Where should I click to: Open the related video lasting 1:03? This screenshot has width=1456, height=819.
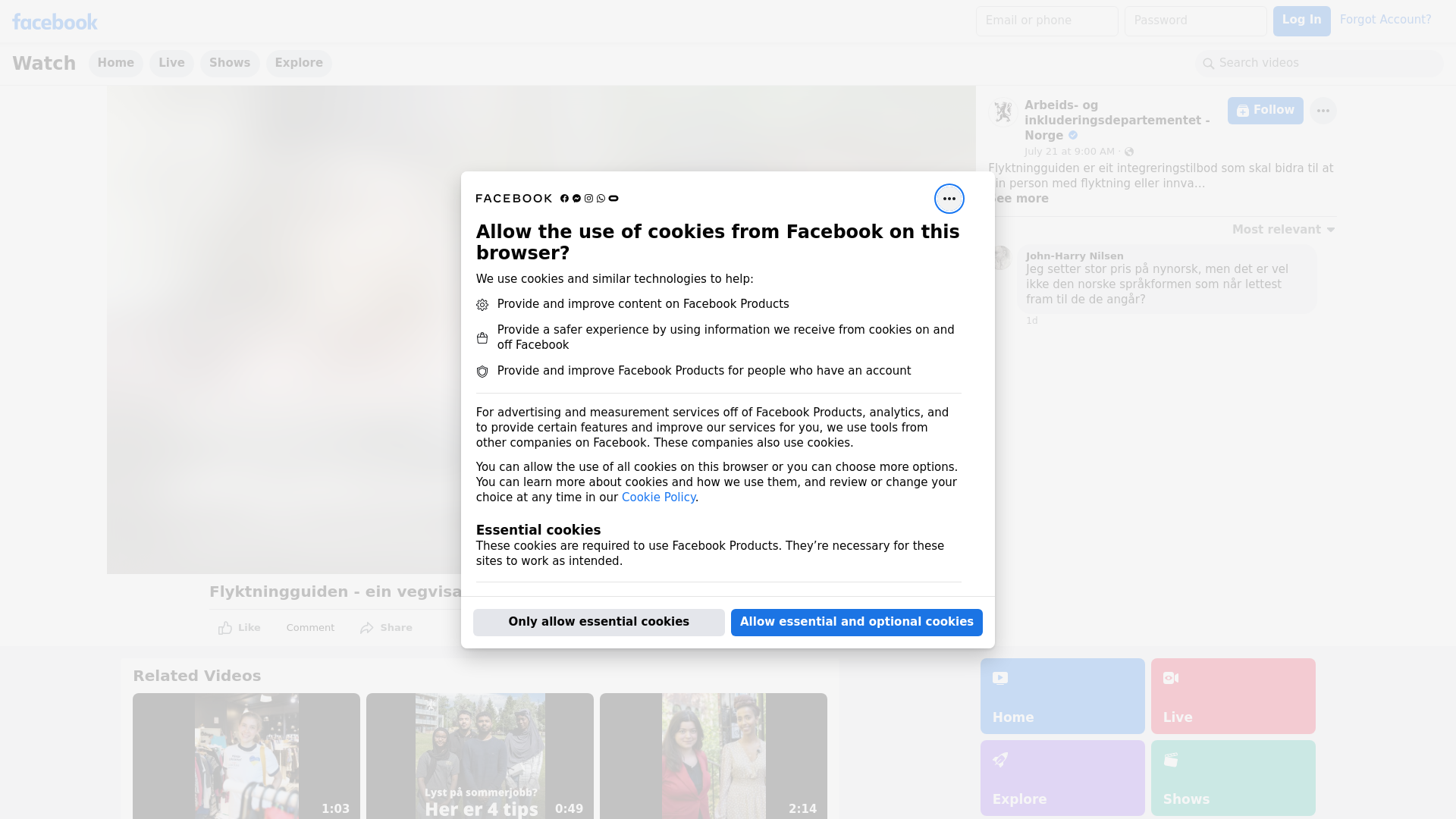tap(246, 756)
